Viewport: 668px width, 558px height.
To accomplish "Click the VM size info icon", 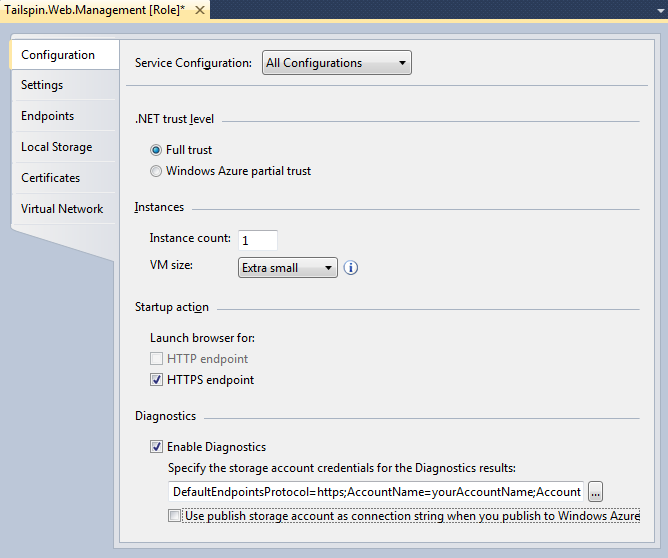I will [351, 267].
